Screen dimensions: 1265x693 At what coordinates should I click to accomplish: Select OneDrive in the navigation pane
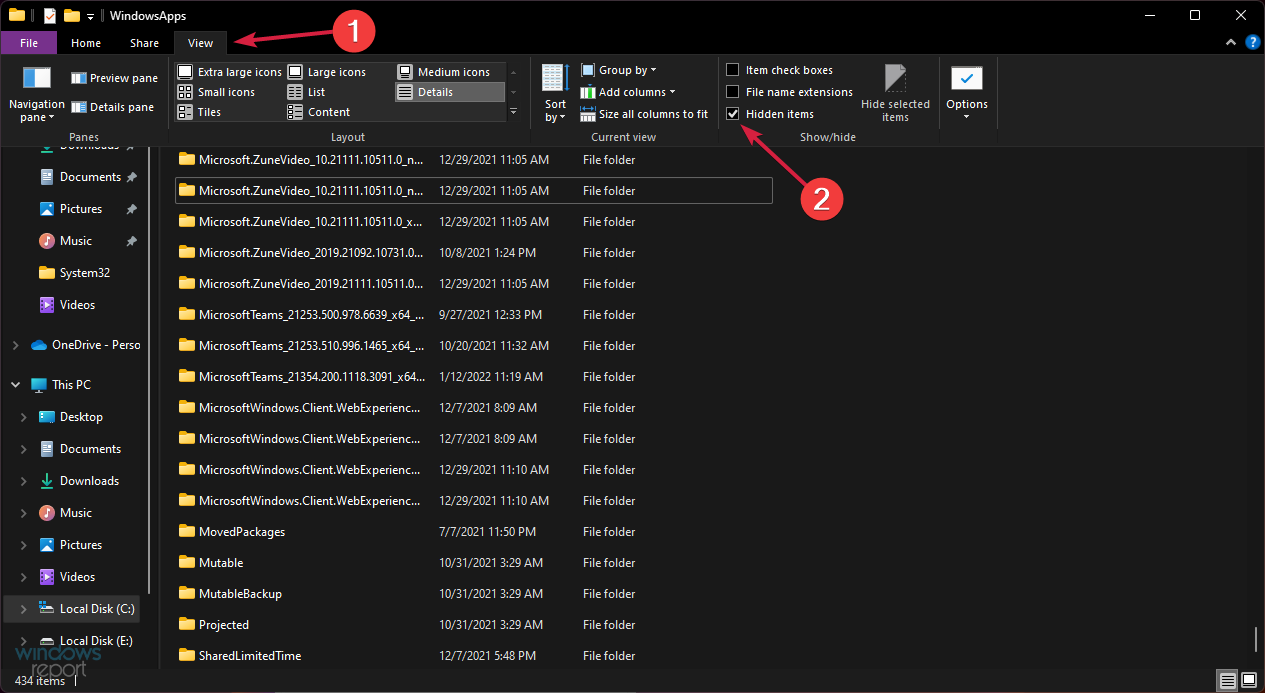[96, 345]
